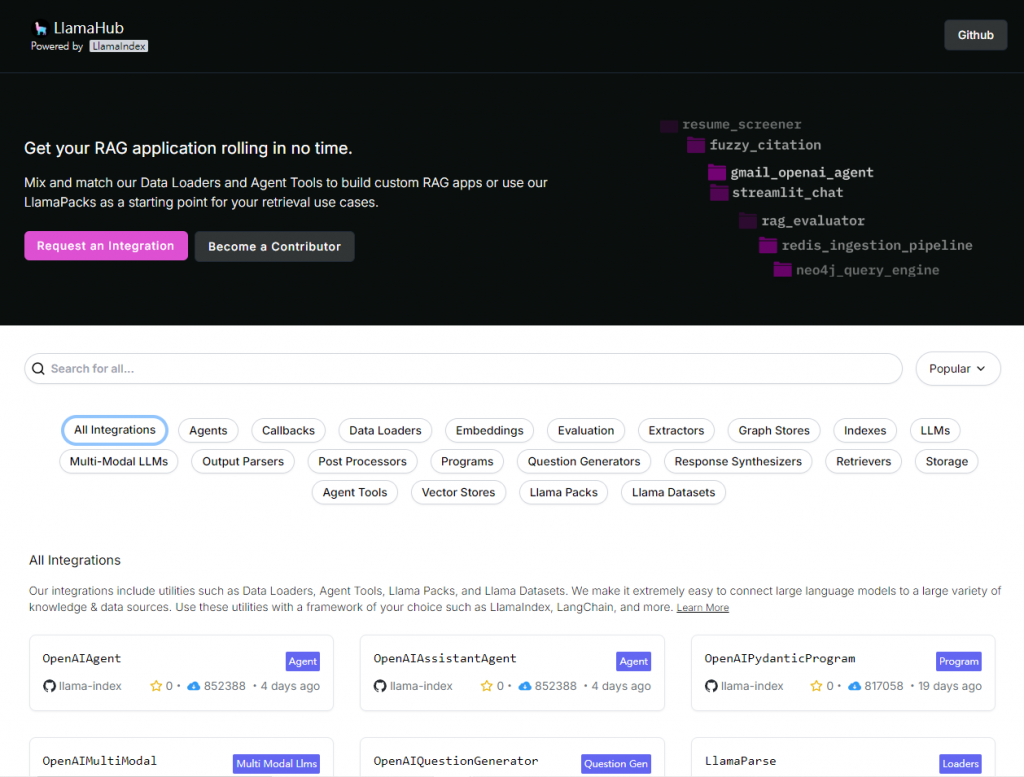This screenshot has height=777, width=1024.
Task: Filter by Indexes category
Action: pos(865,430)
